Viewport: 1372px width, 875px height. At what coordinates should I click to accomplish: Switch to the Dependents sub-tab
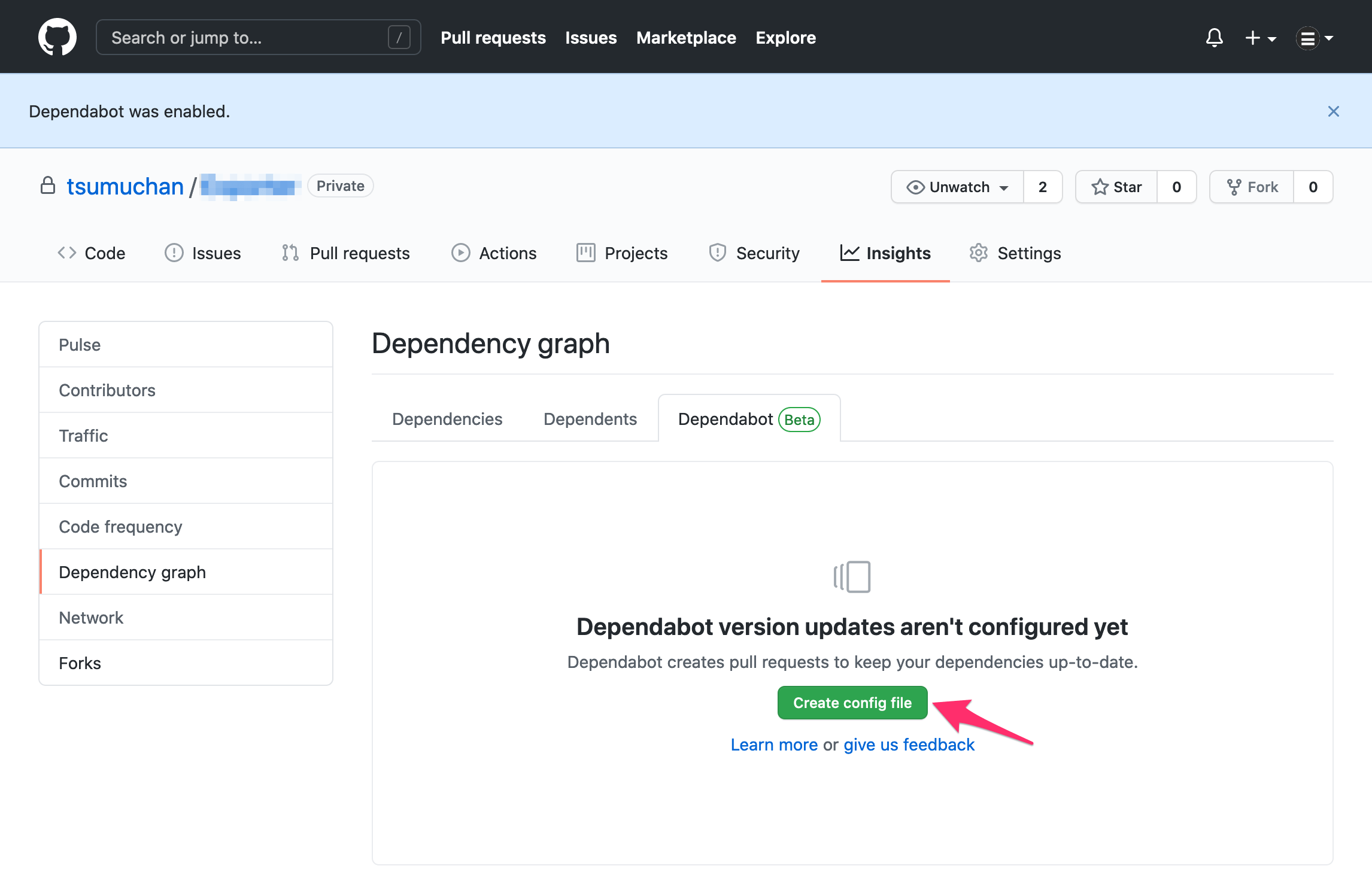coord(590,419)
